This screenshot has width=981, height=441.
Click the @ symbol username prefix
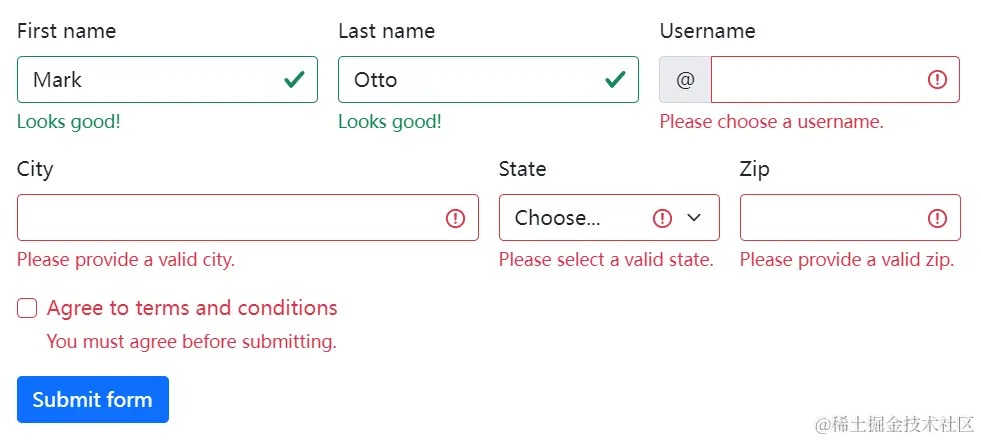[x=685, y=80]
